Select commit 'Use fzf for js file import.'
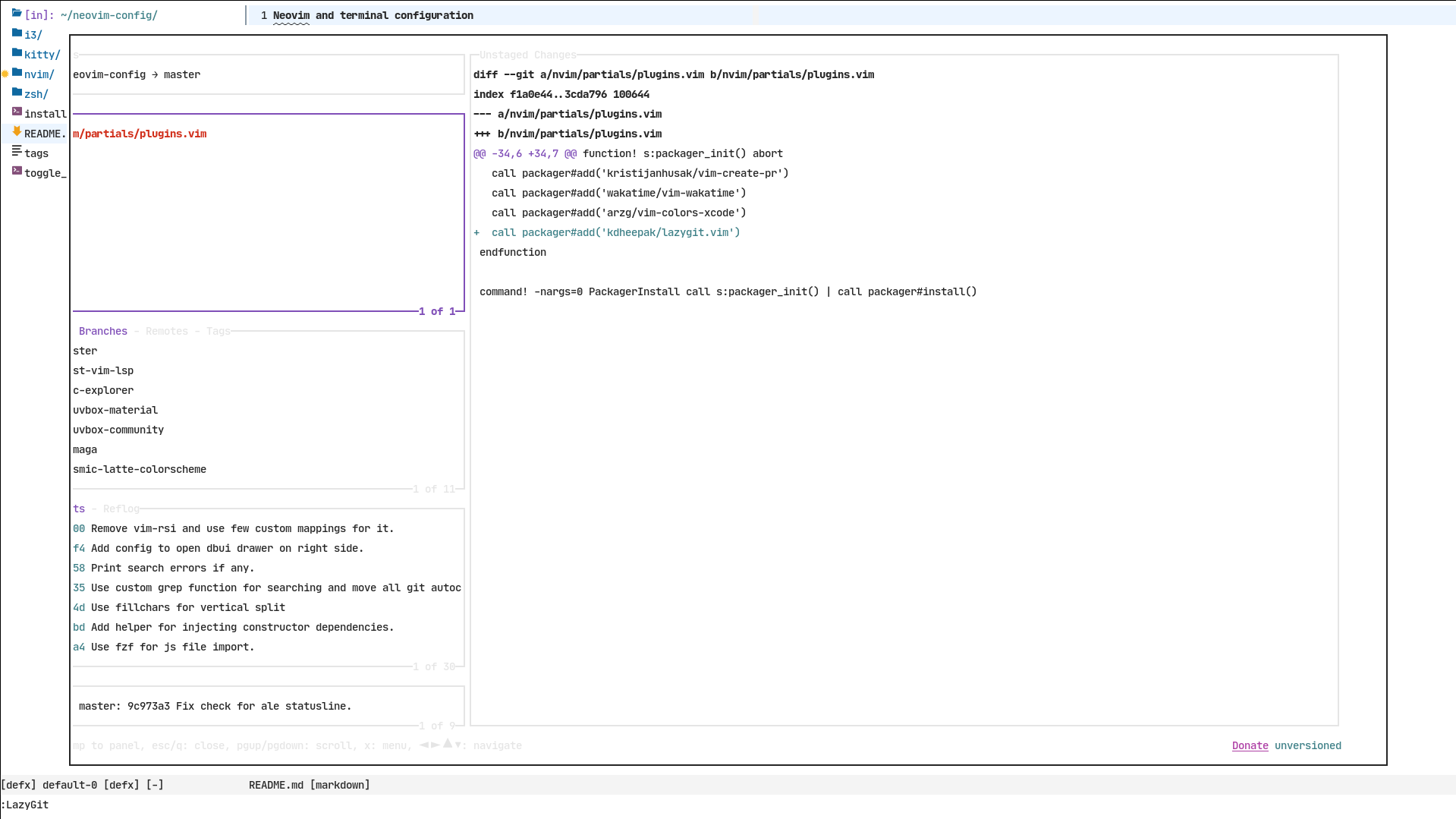This screenshot has height=819, width=1456. click(164, 647)
